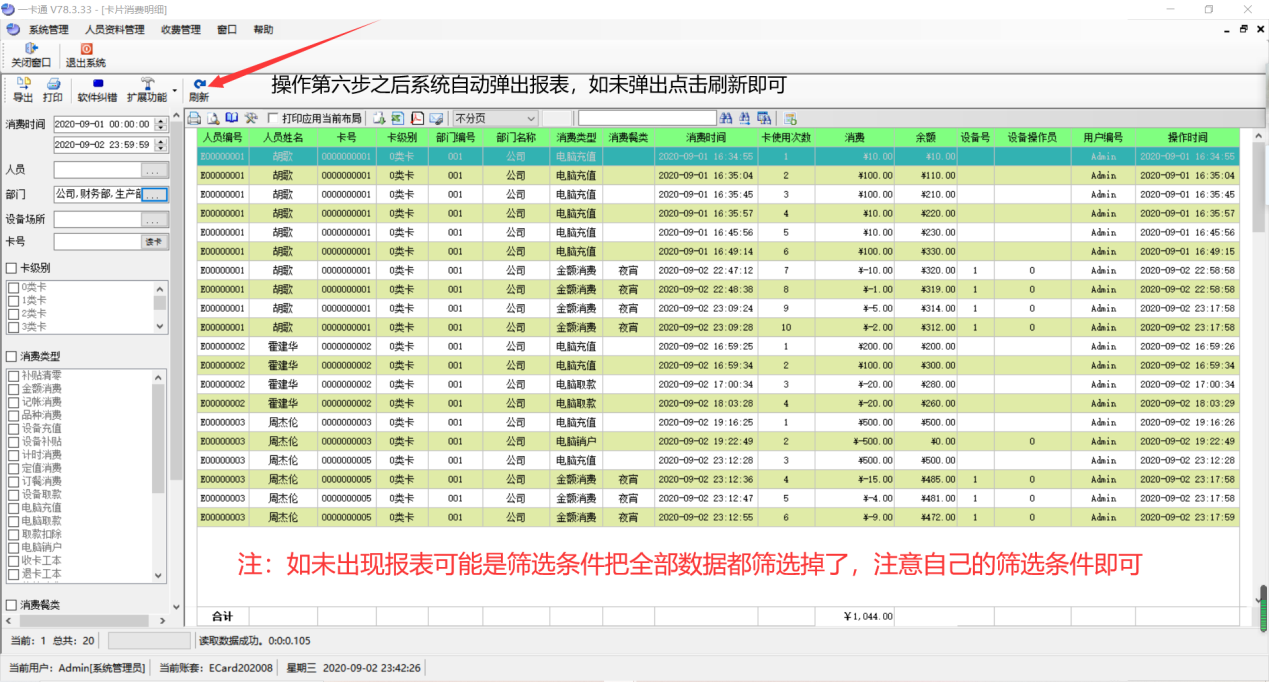Click the 读卡 read card button
1269x682 pixels.
tap(153, 242)
